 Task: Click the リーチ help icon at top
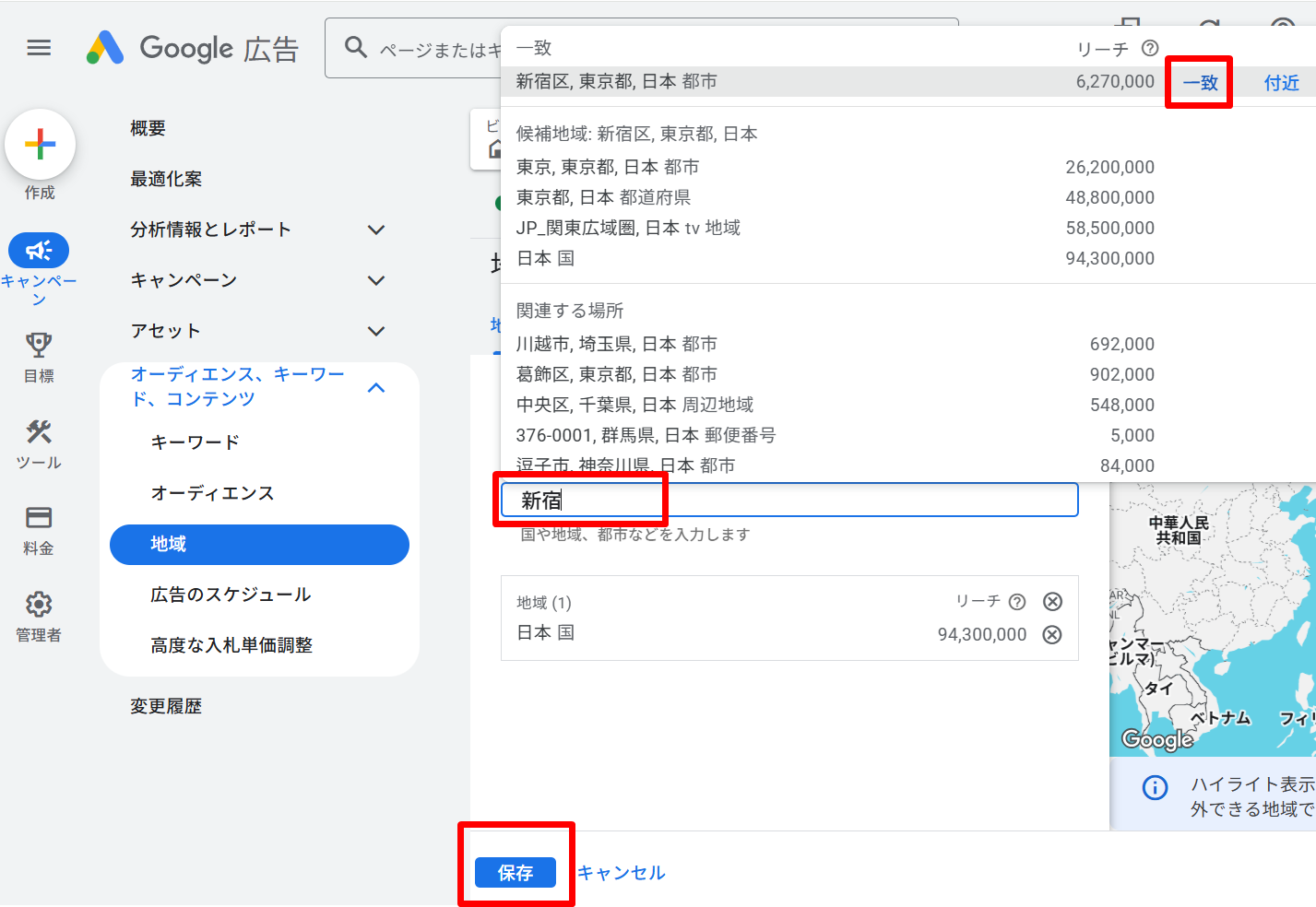(1148, 49)
